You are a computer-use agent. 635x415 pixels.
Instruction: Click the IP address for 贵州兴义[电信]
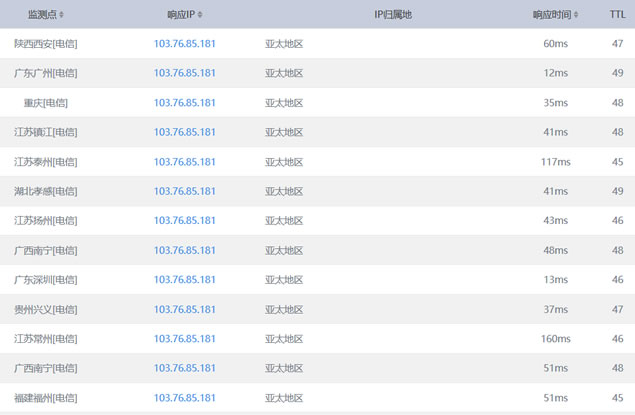pyautogui.click(x=185, y=310)
